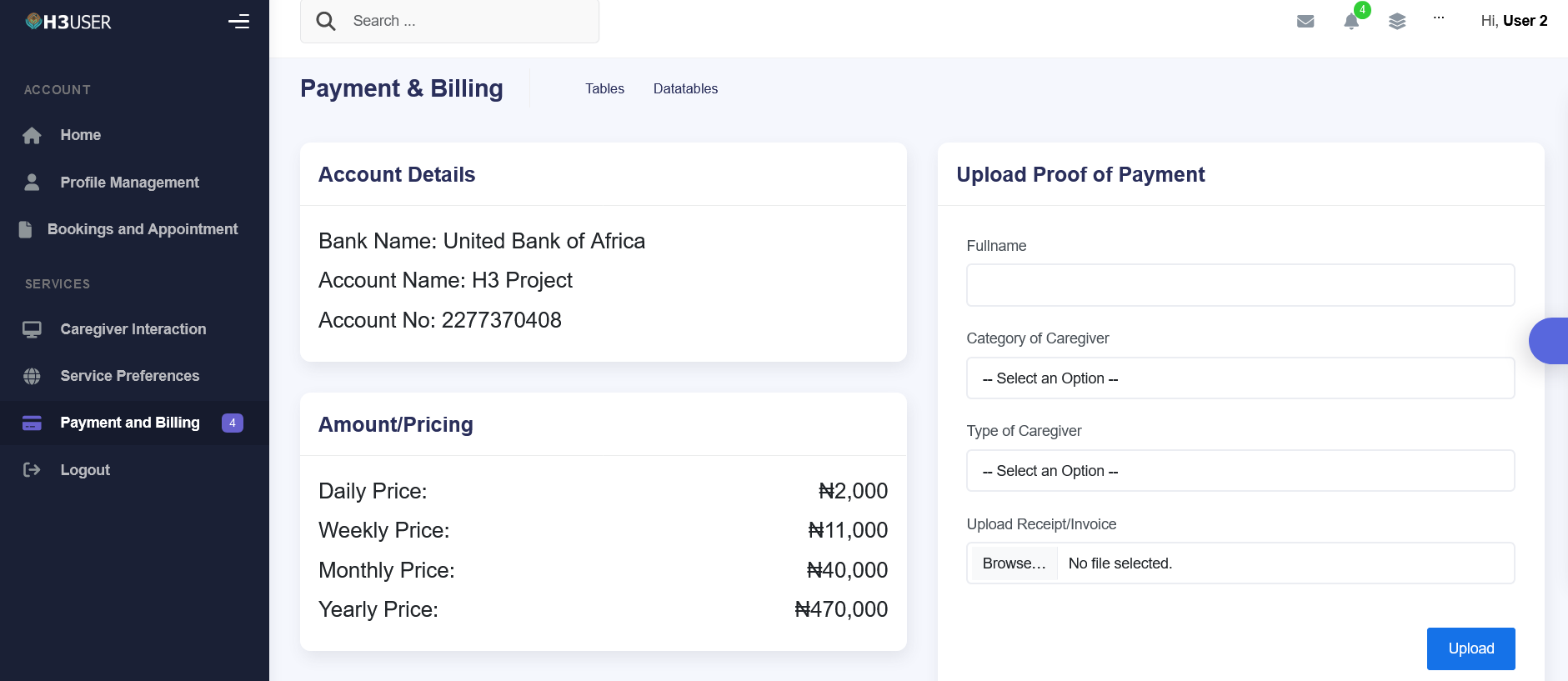
Task: Go to Home in sidebar
Action: [x=80, y=135]
